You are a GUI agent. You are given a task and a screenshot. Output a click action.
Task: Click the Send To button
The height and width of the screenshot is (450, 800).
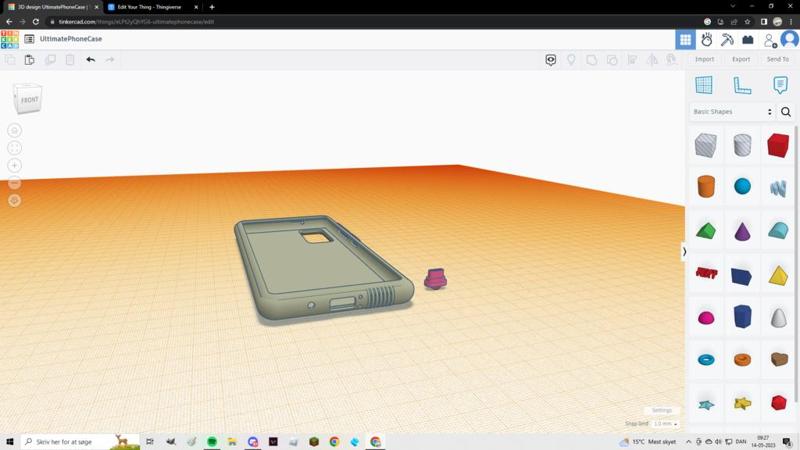point(778,59)
